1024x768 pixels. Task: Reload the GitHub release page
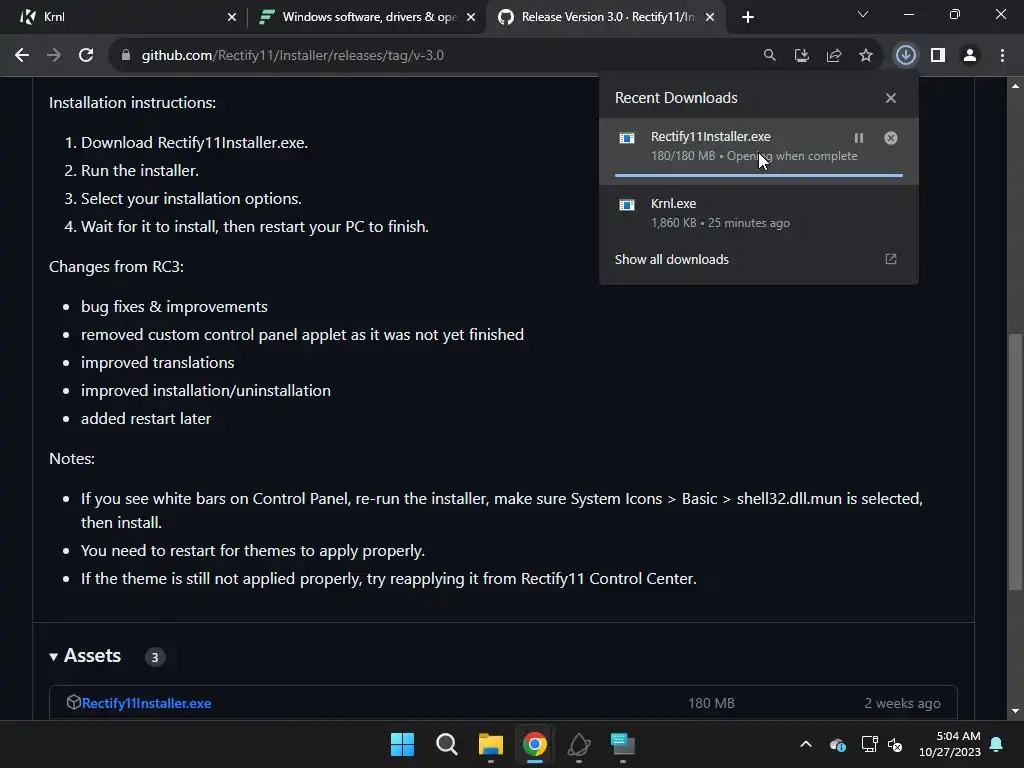(86, 56)
